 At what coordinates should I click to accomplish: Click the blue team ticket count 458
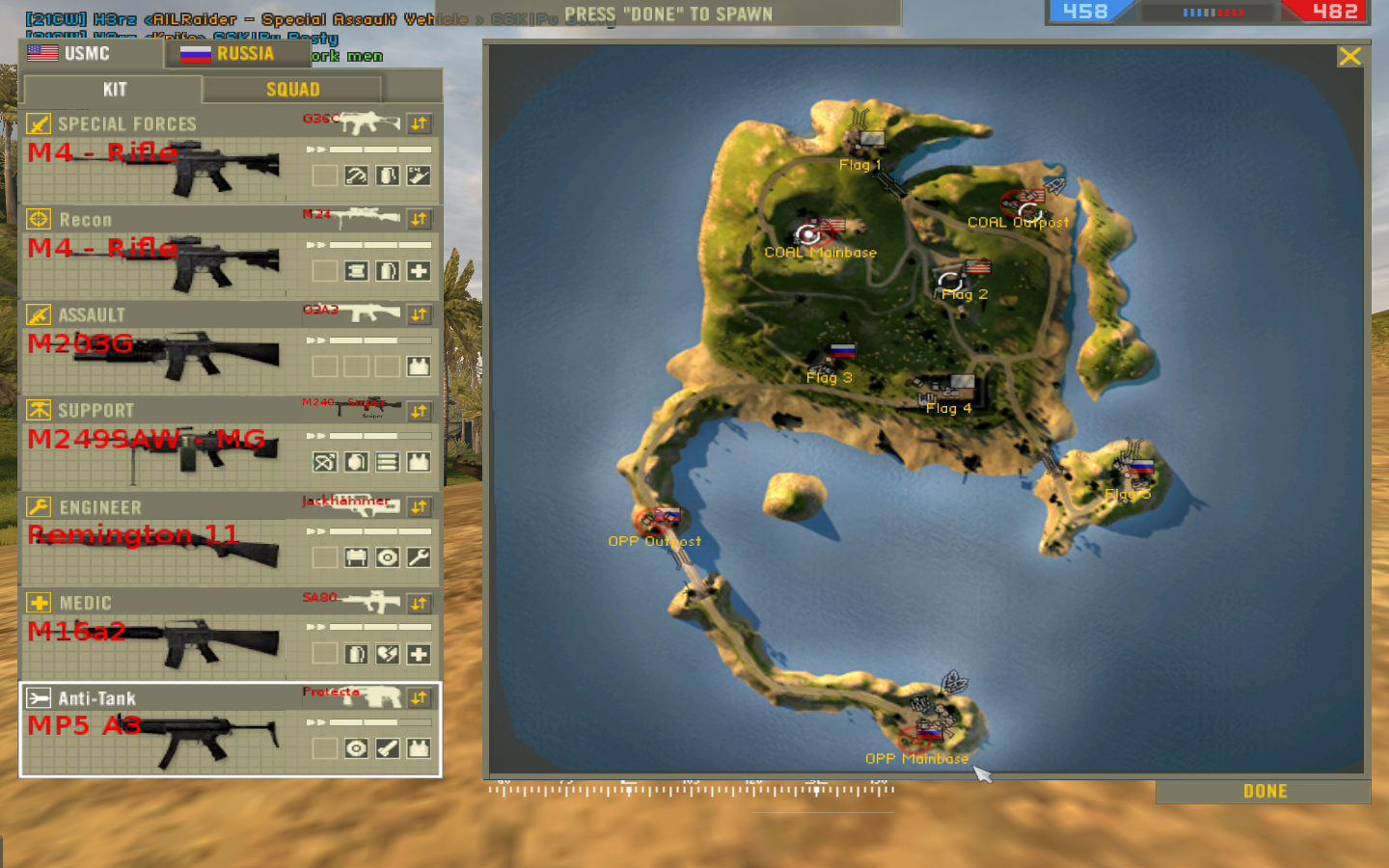point(1085,11)
